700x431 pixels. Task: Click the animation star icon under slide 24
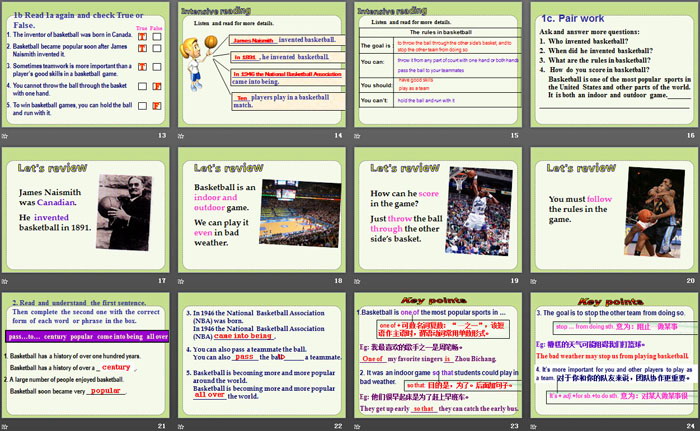pos(533,427)
